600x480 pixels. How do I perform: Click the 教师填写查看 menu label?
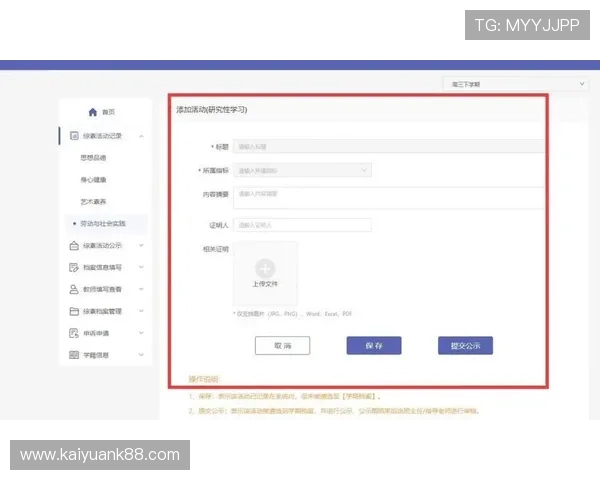[x=102, y=289]
